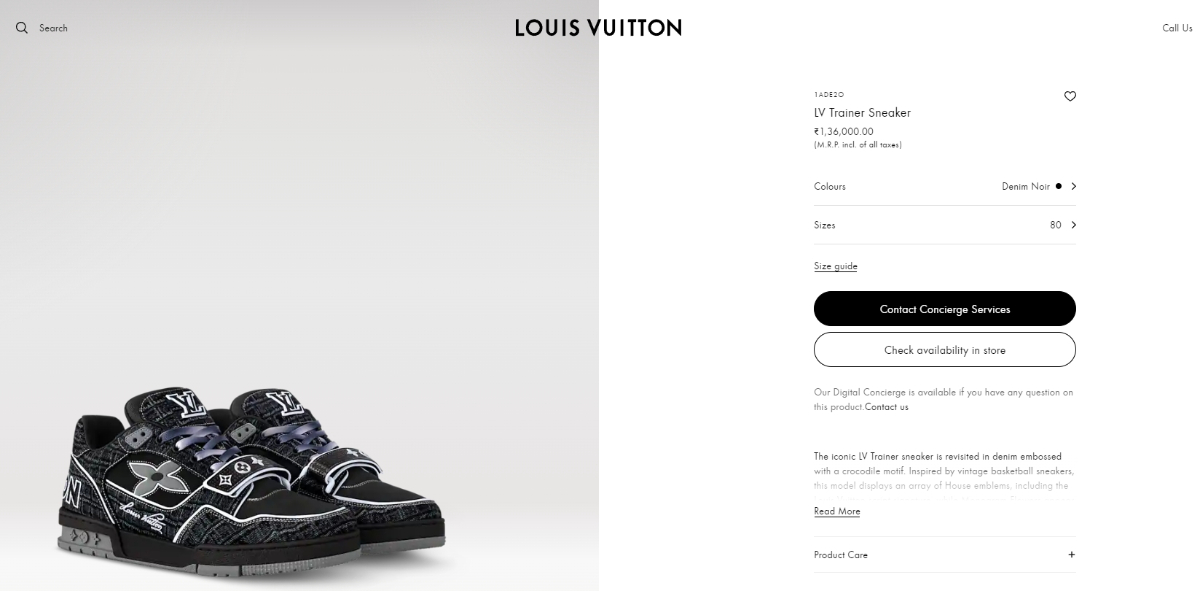Open the Louis Vuitton logo homepage
Screen dimensions: 1200x591
598,28
